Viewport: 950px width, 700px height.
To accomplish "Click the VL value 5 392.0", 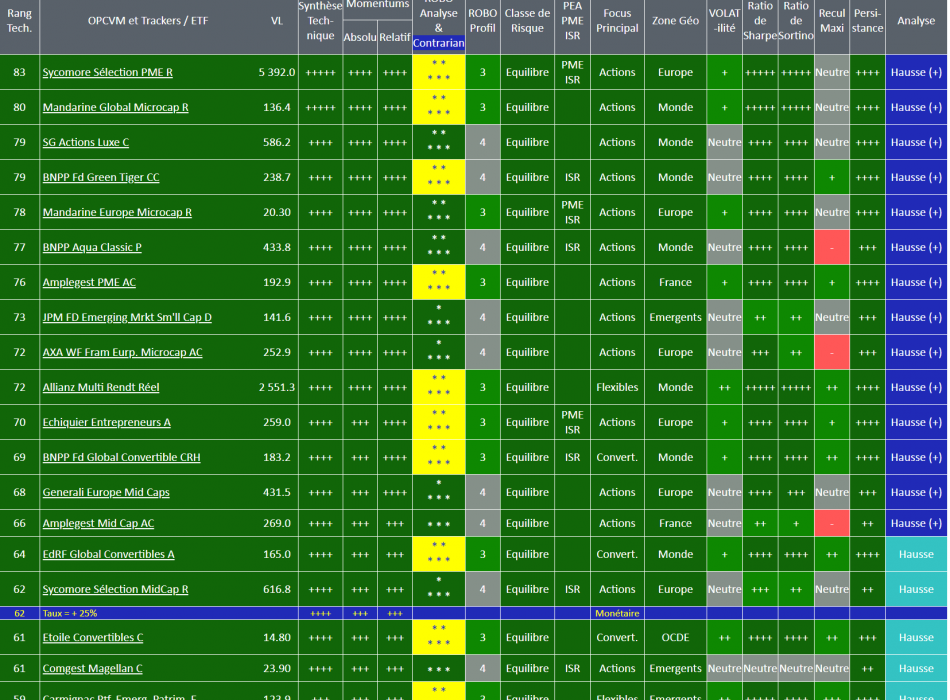I will click(x=276, y=72).
